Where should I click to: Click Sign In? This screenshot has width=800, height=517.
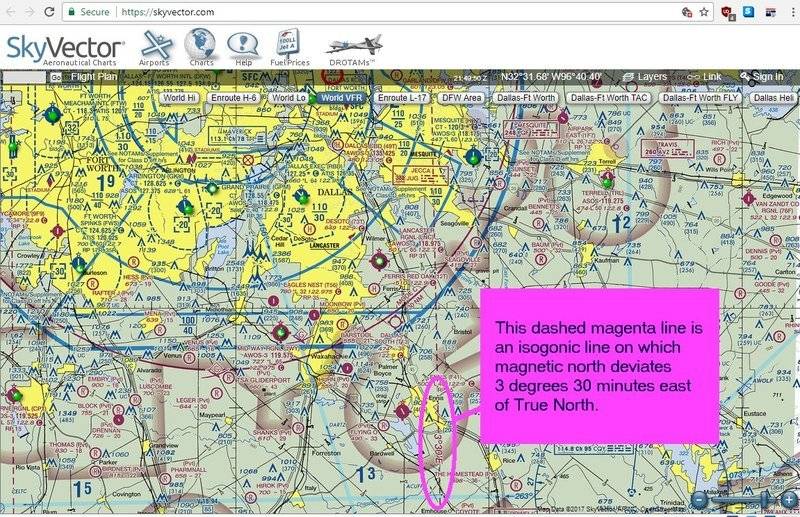coord(761,77)
